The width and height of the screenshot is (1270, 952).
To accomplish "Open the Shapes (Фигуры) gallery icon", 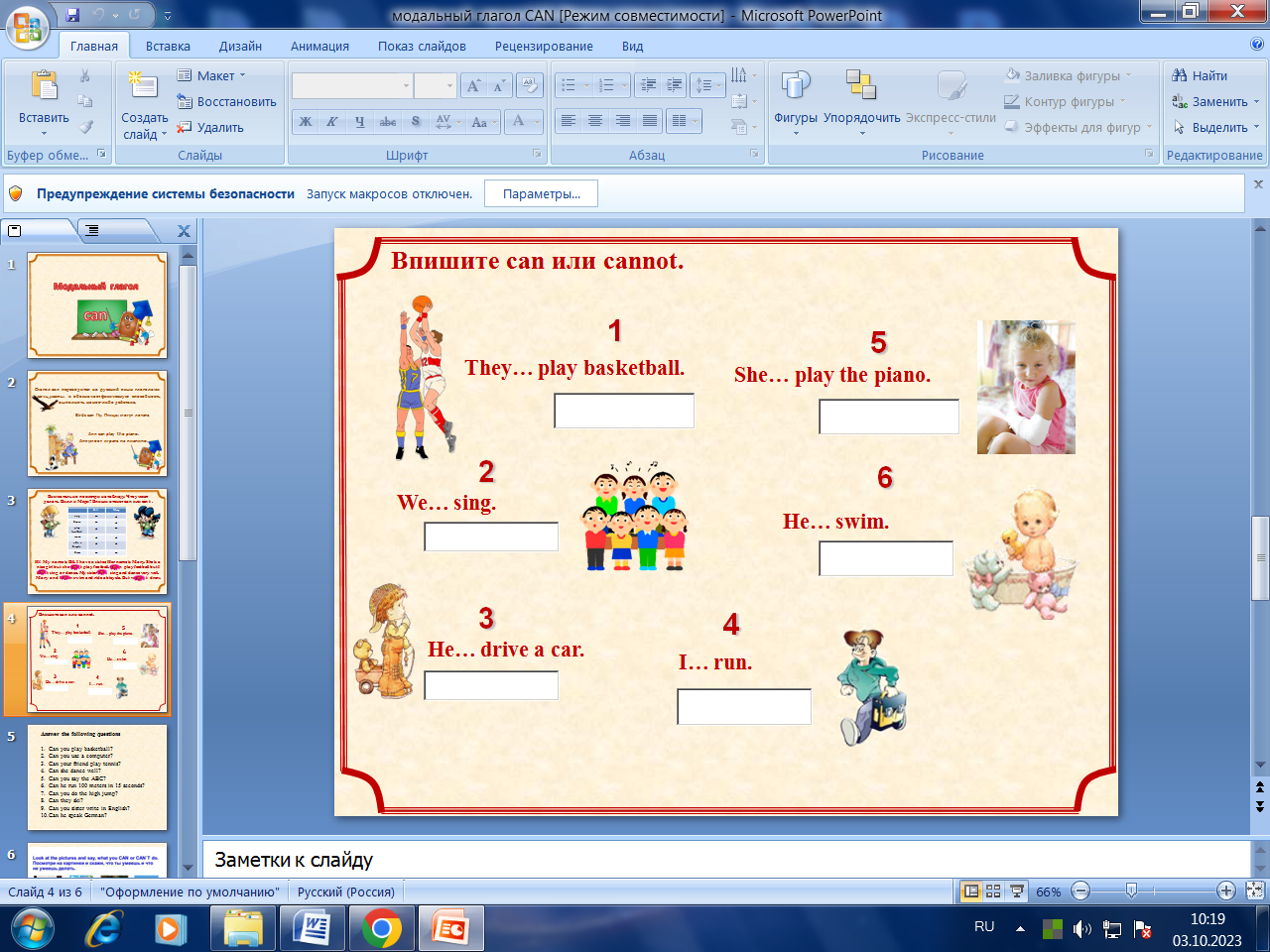I will point(795,88).
